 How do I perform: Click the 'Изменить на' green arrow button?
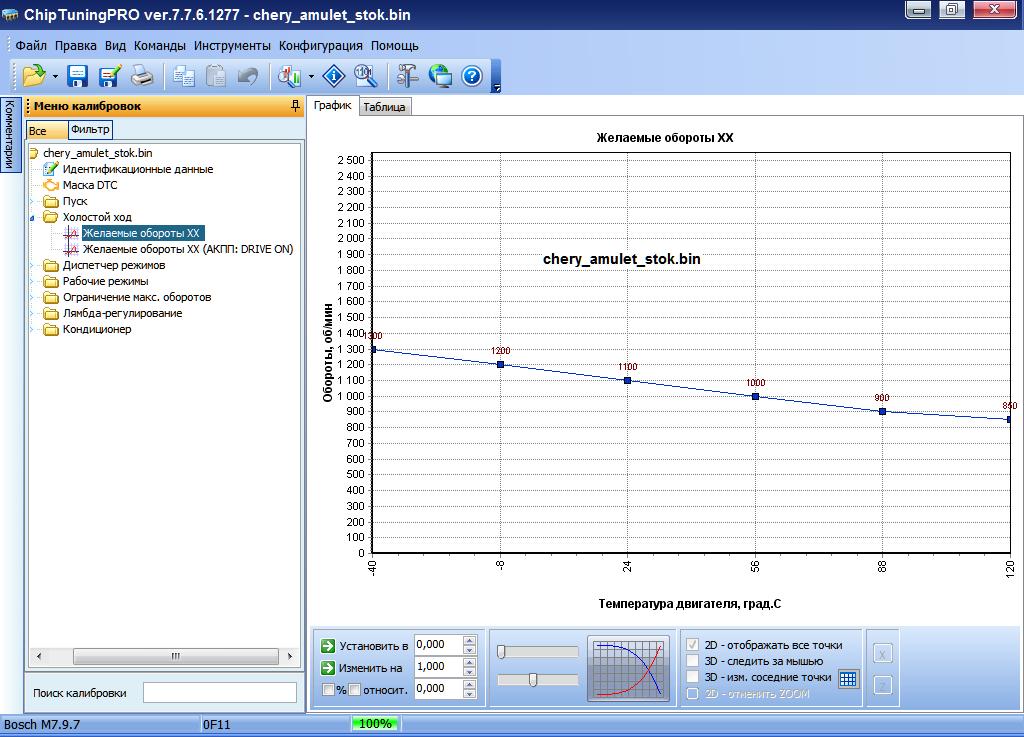pyautogui.click(x=328, y=668)
